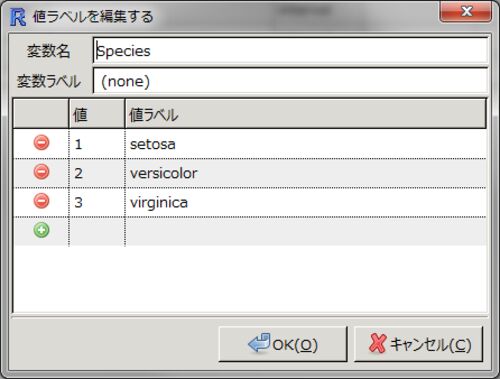Click the empty value cell in new row
500x379 pixels.
[x=97, y=231]
